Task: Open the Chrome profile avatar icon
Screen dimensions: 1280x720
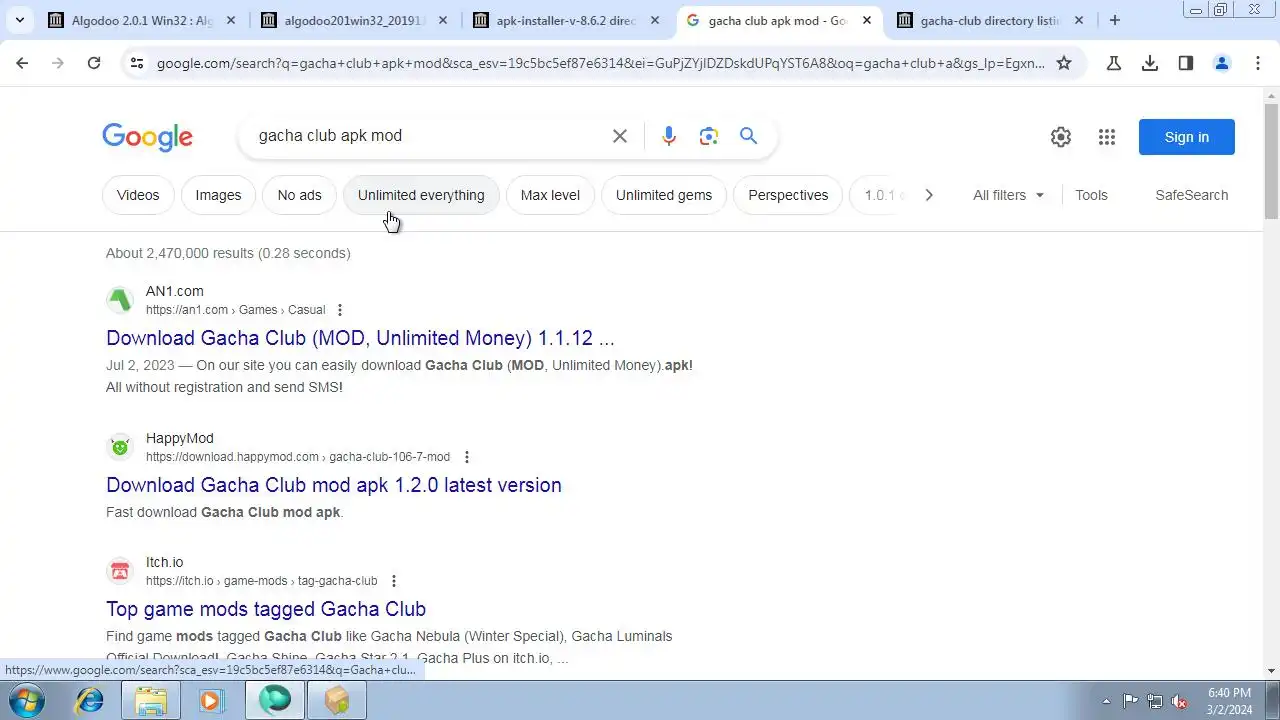Action: tap(1221, 63)
